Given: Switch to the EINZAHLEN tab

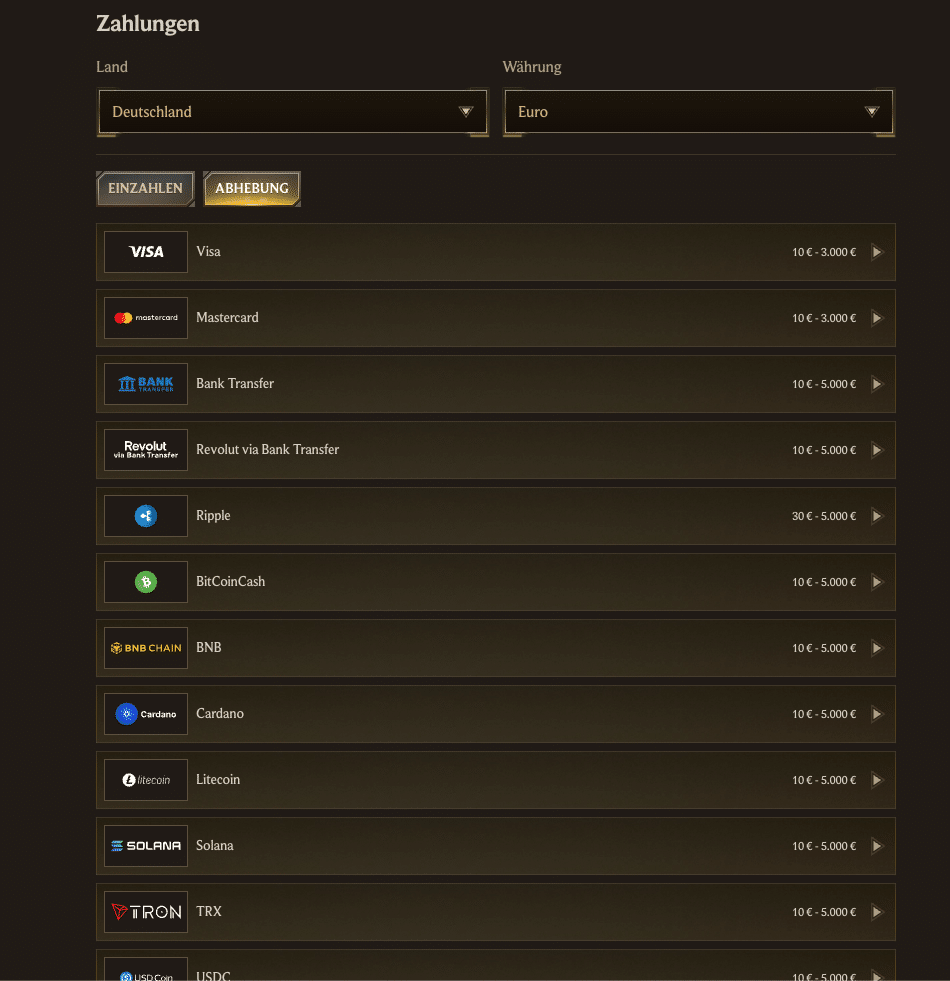Looking at the screenshot, I should [145, 188].
